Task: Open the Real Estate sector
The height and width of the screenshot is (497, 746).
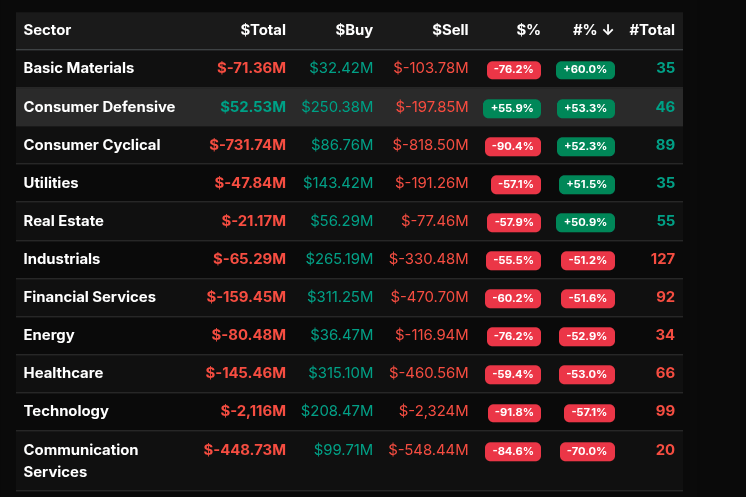Action: [63, 221]
